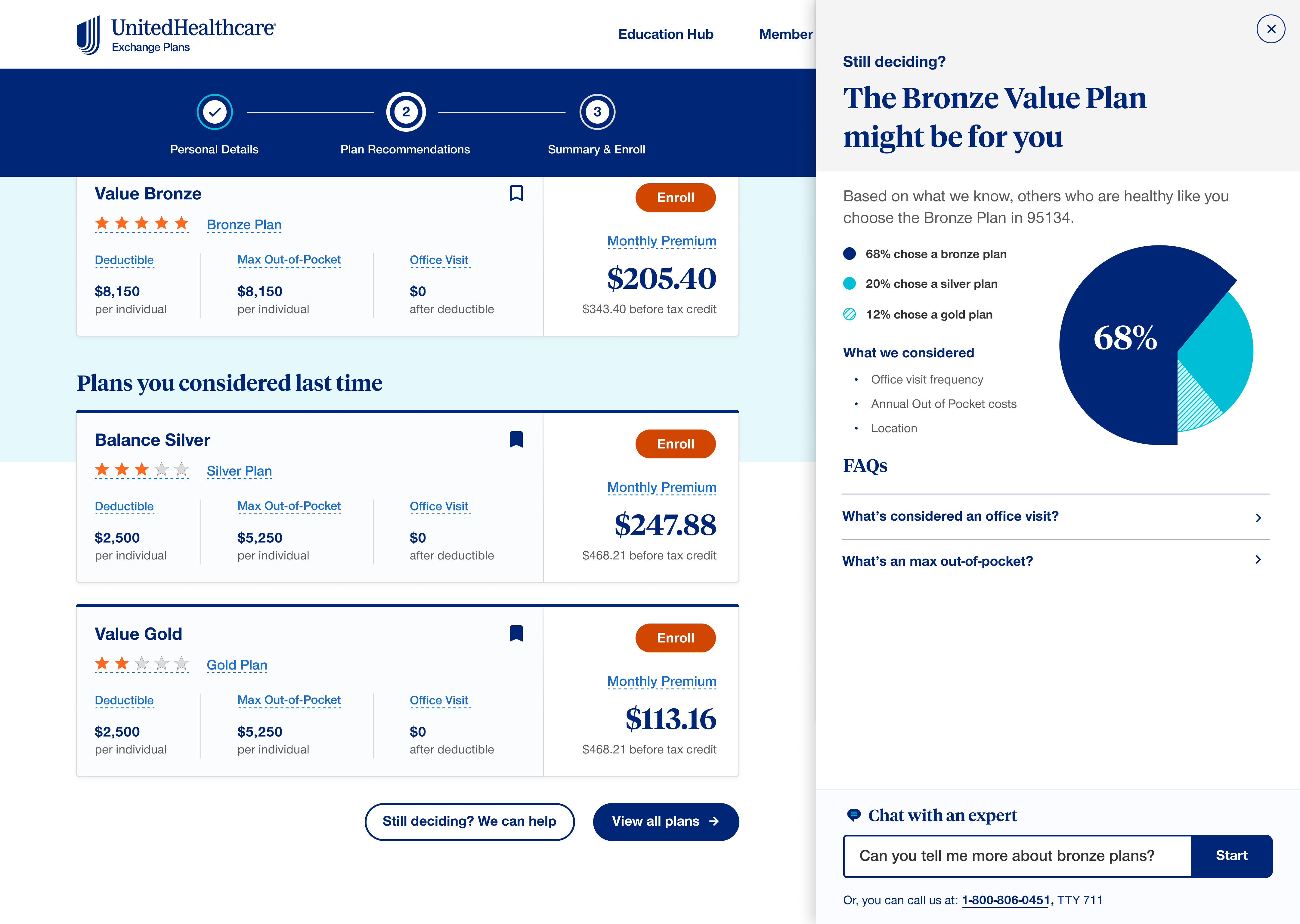Click the Personal Details checkmark step
1300x924 pixels.
point(215,112)
